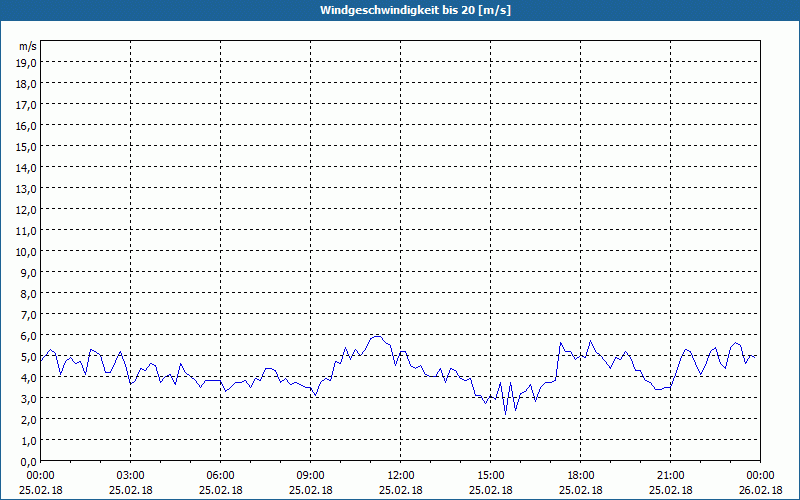
Task: Click the 03:00 time axis label
Action: pos(131,476)
